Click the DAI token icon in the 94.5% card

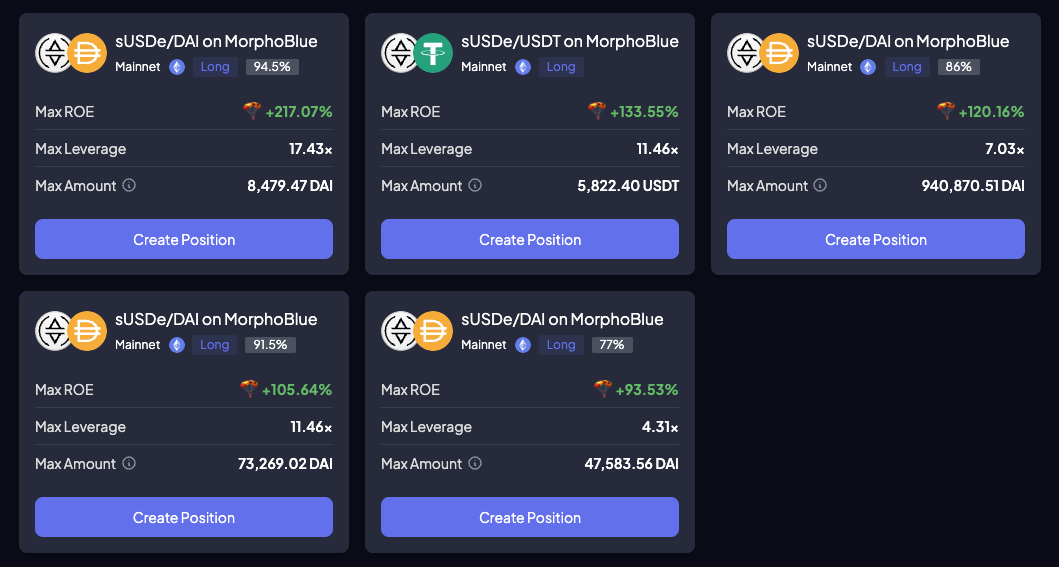[88, 53]
